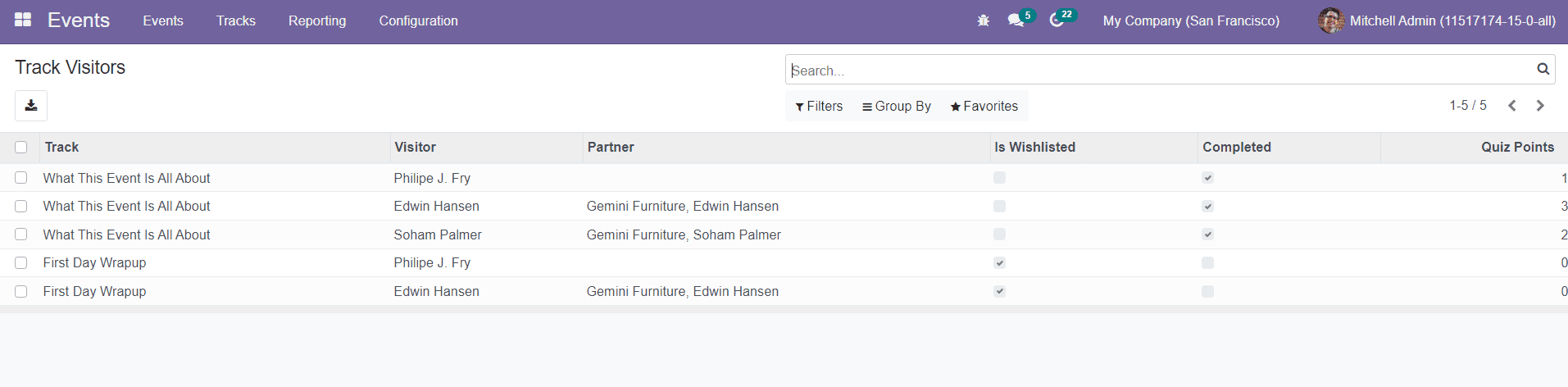1568x387 pixels.
Task: Open the apps grid menu icon
Action: [23, 20]
